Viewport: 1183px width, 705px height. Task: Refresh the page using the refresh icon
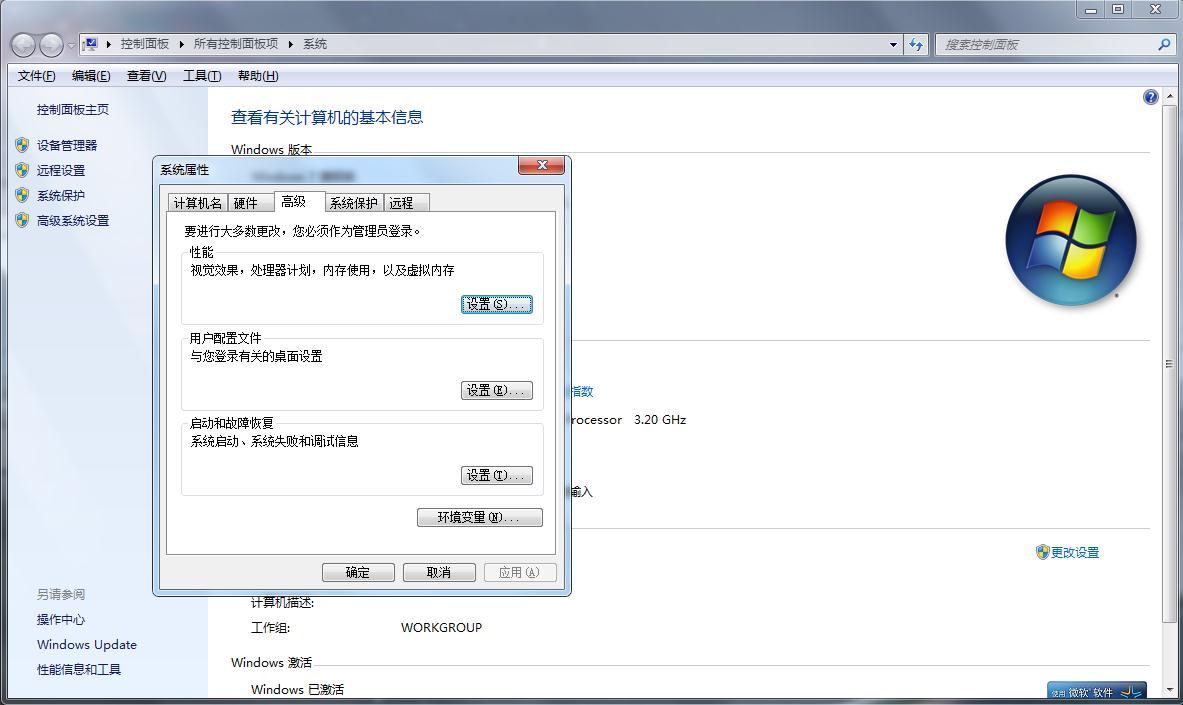[x=917, y=44]
